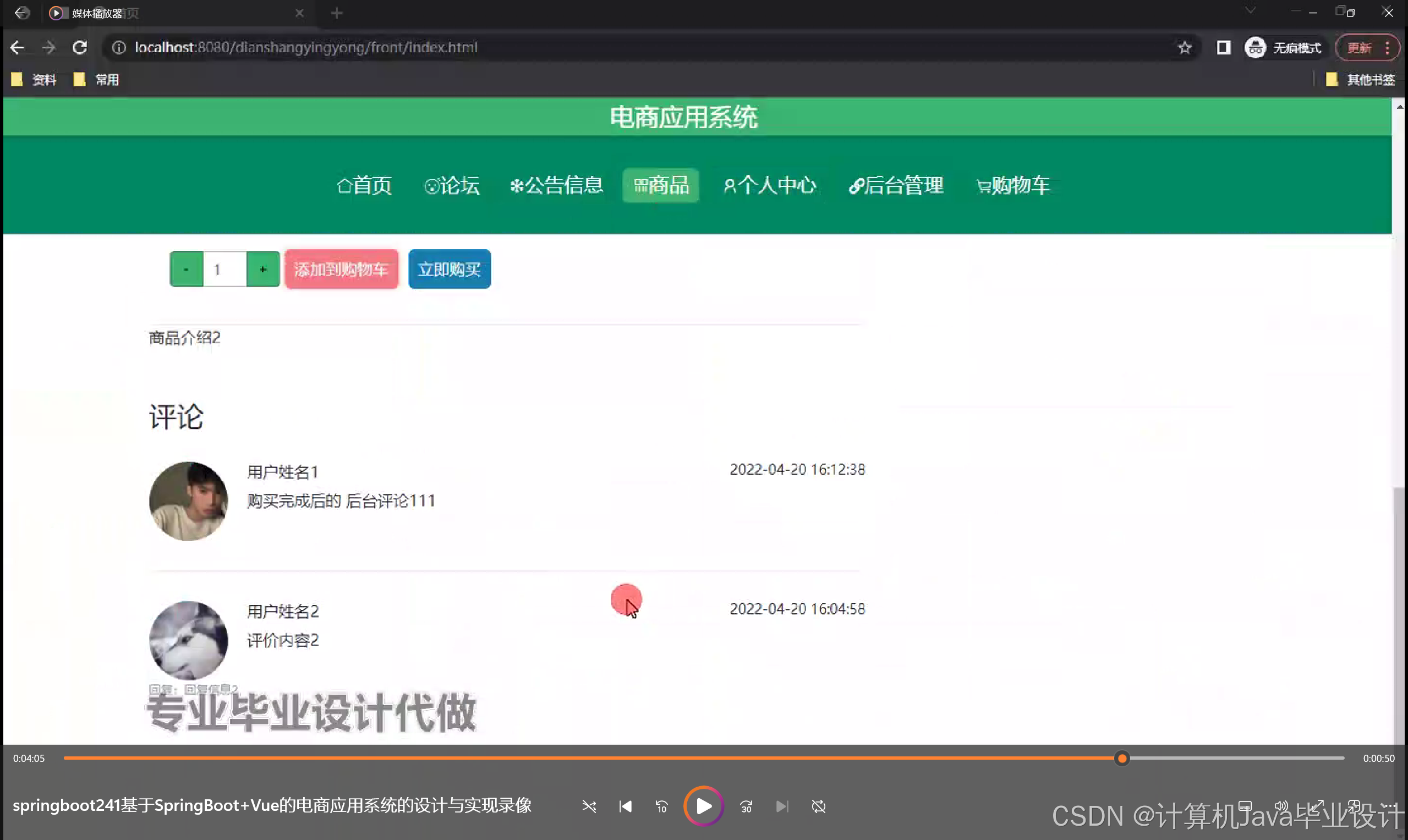Viewport: 1408px width, 840px height.
Task: Decrease quantity with minus button
Action: tap(187, 270)
